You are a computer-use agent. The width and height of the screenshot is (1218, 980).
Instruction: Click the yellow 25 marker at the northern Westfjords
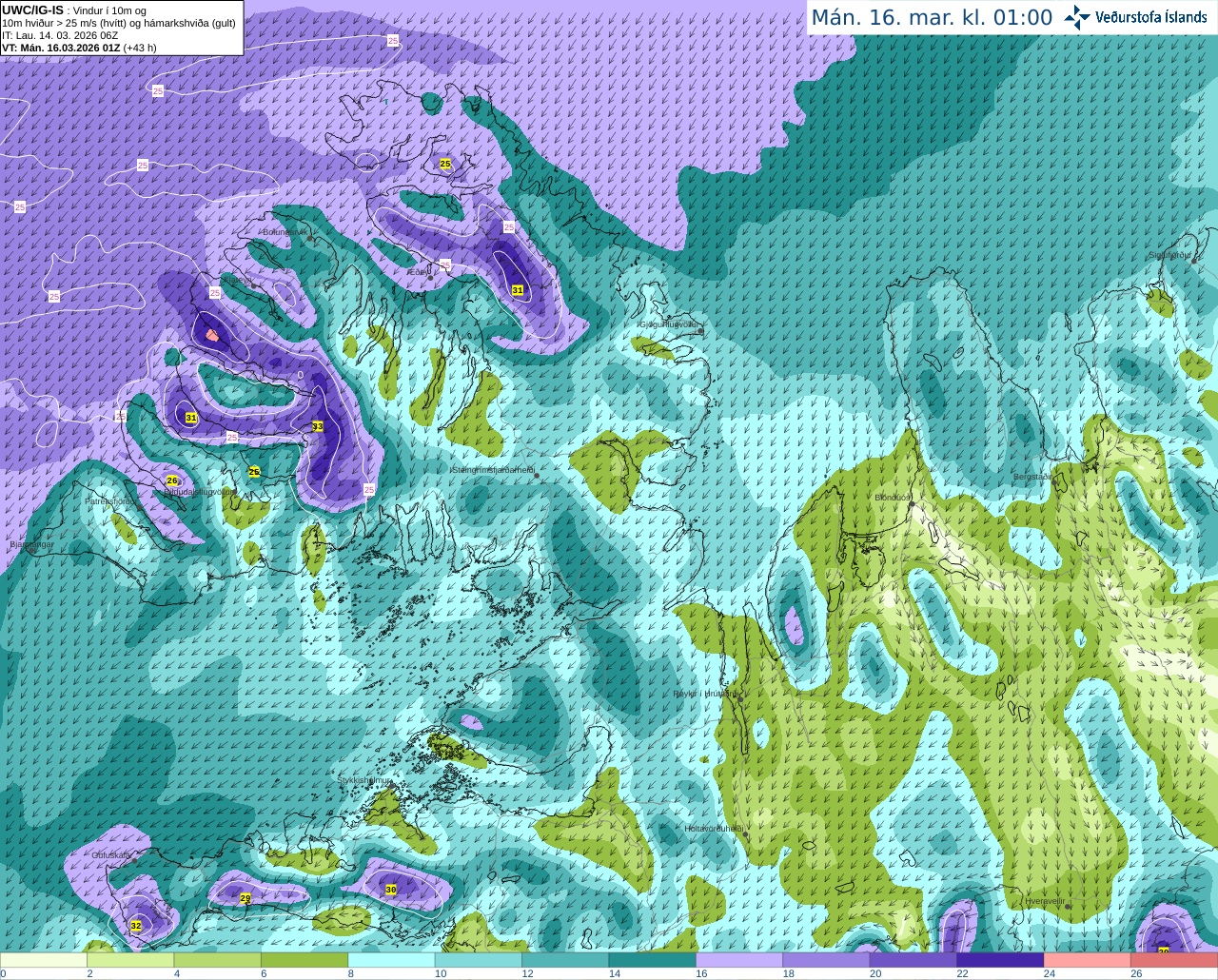pyautogui.click(x=445, y=165)
